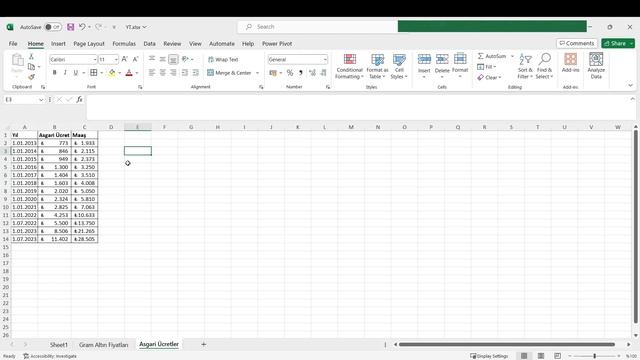Toggle Wrap Text
This screenshot has width=640, height=360.
[223, 60]
